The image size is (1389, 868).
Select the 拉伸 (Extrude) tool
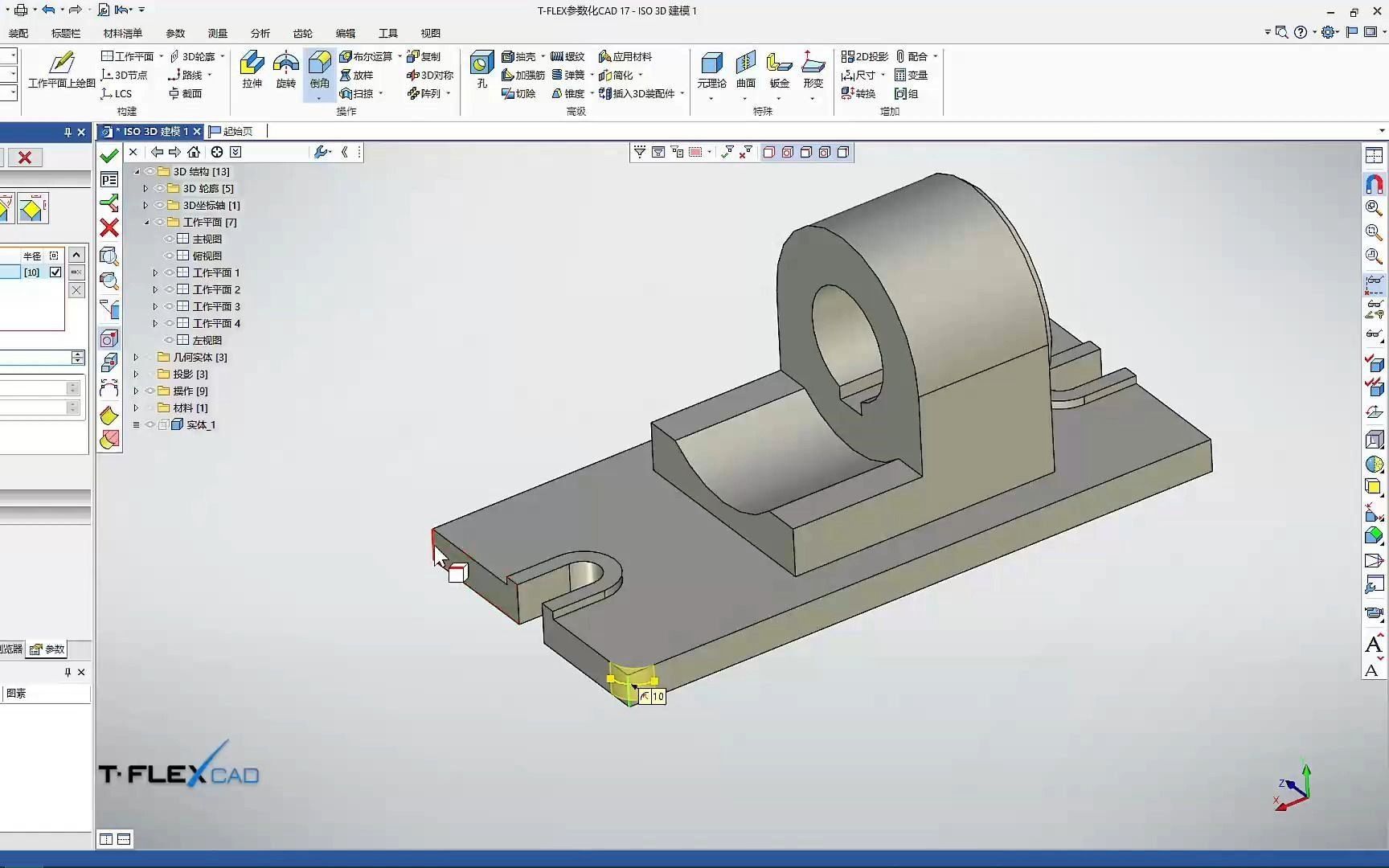[252, 71]
